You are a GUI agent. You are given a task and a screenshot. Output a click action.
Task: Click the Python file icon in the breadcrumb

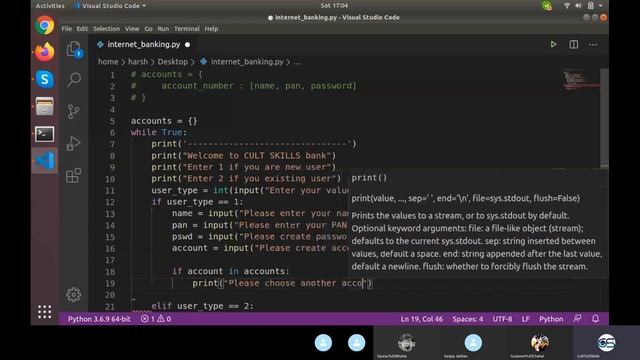pyautogui.click(x=204, y=62)
